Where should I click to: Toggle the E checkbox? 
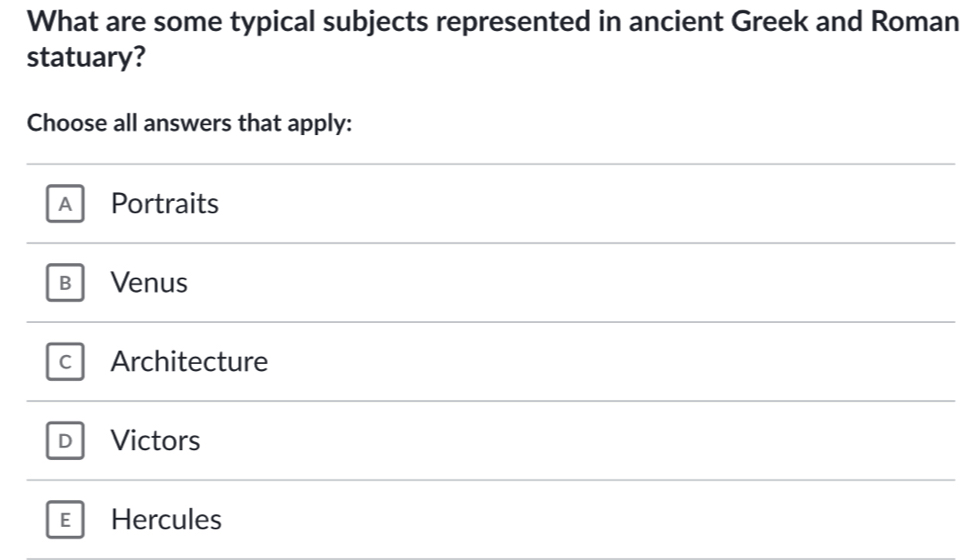point(66,520)
